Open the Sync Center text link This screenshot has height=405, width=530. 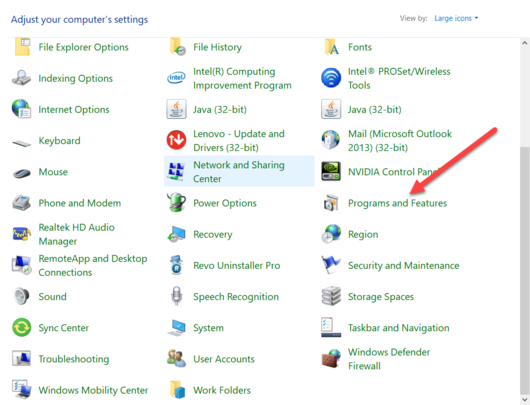point(64,328)
